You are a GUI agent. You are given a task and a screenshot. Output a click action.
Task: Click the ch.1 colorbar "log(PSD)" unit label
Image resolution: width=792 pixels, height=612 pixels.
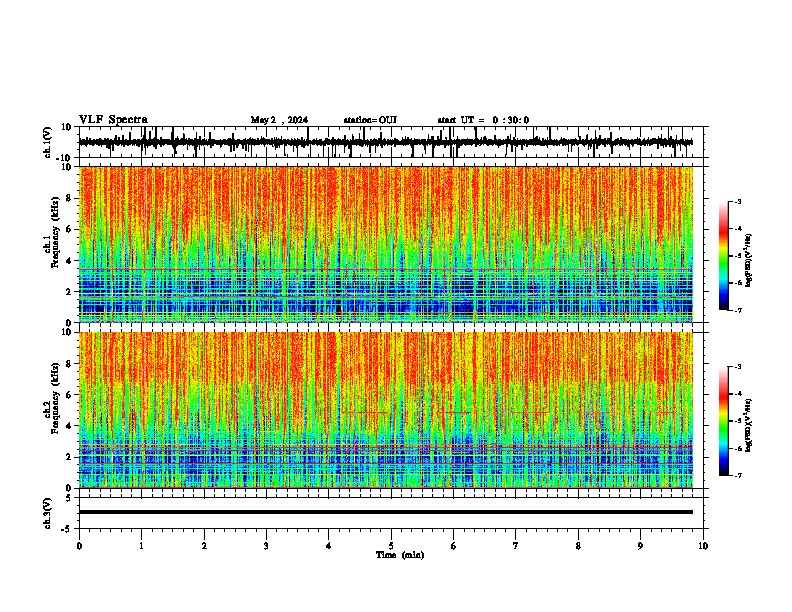pos(748,261)
